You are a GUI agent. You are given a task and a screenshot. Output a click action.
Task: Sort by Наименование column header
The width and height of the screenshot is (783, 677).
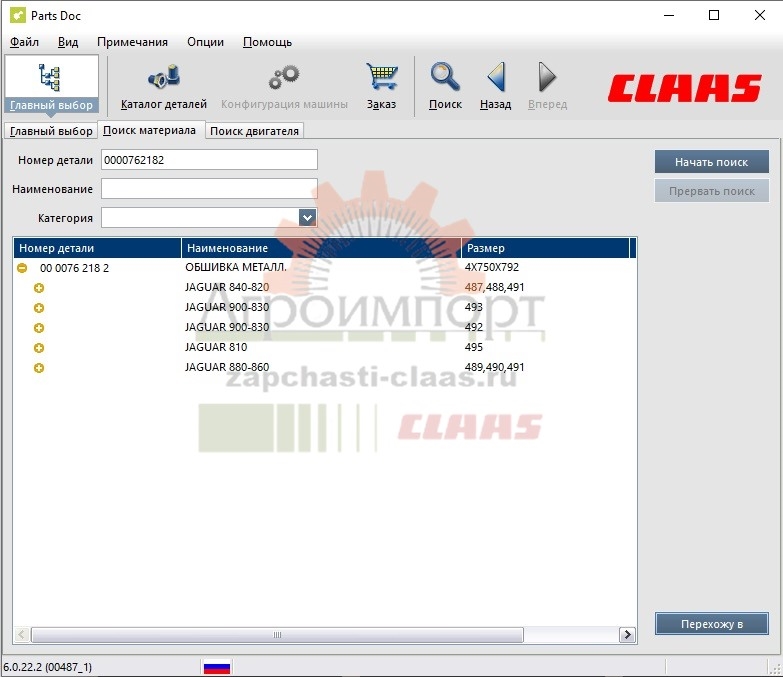[x=321, y=248]
